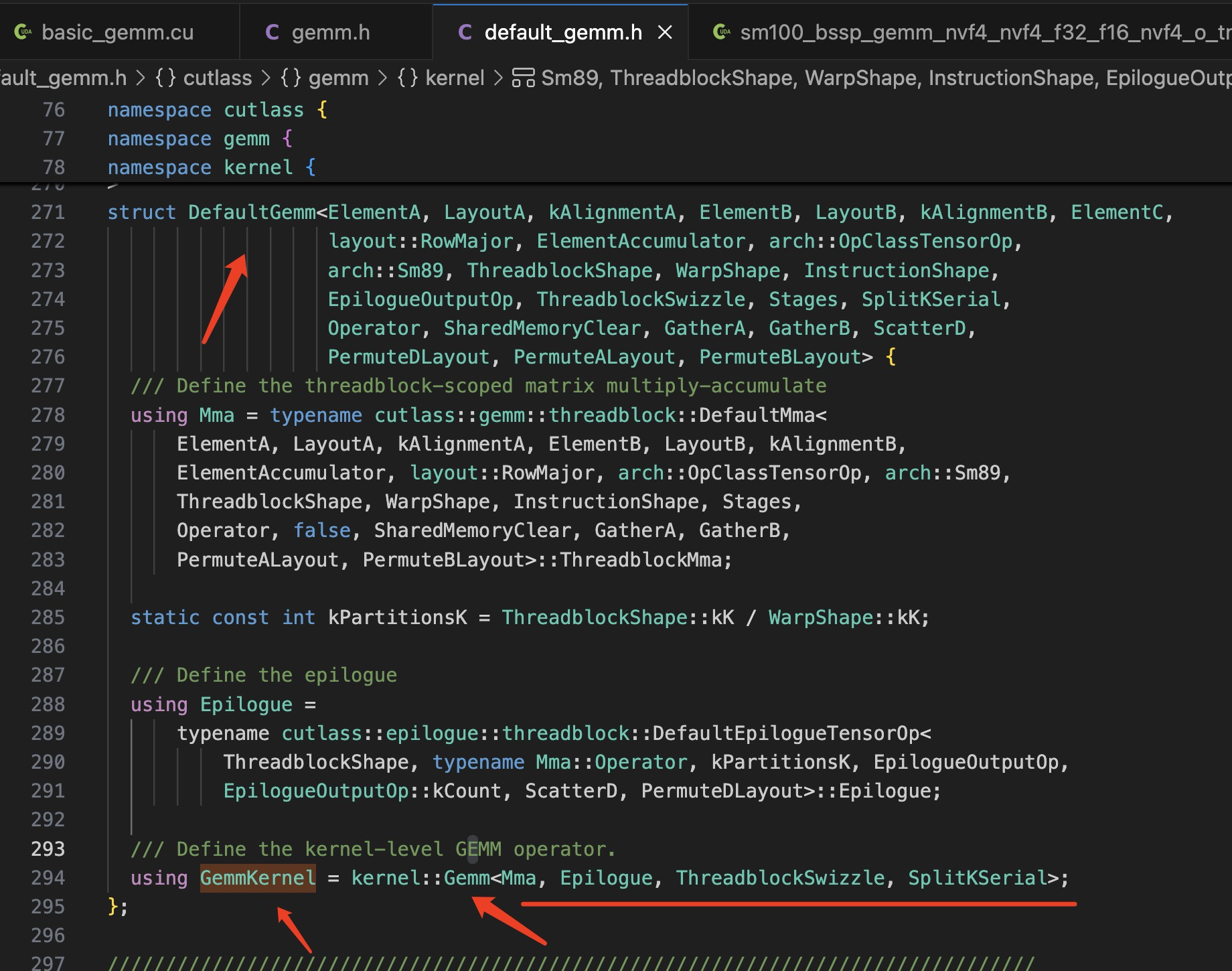
Task: Open the cutlass namespace breadcrumb
Action: pyautogui.click(x=218, y=78)
